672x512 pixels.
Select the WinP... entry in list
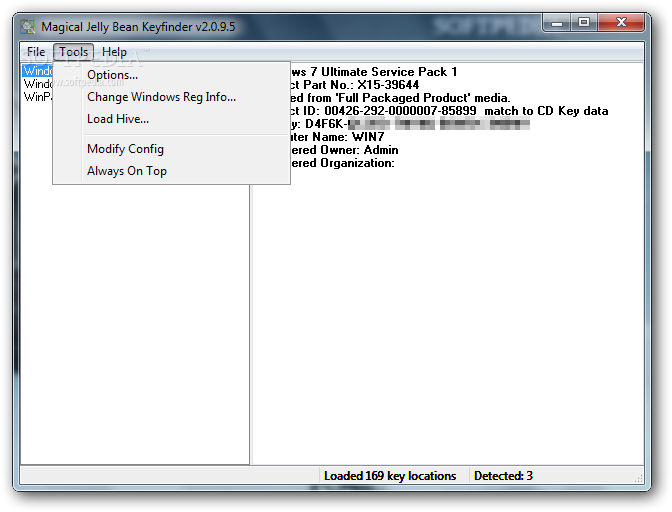coord(38,97)
